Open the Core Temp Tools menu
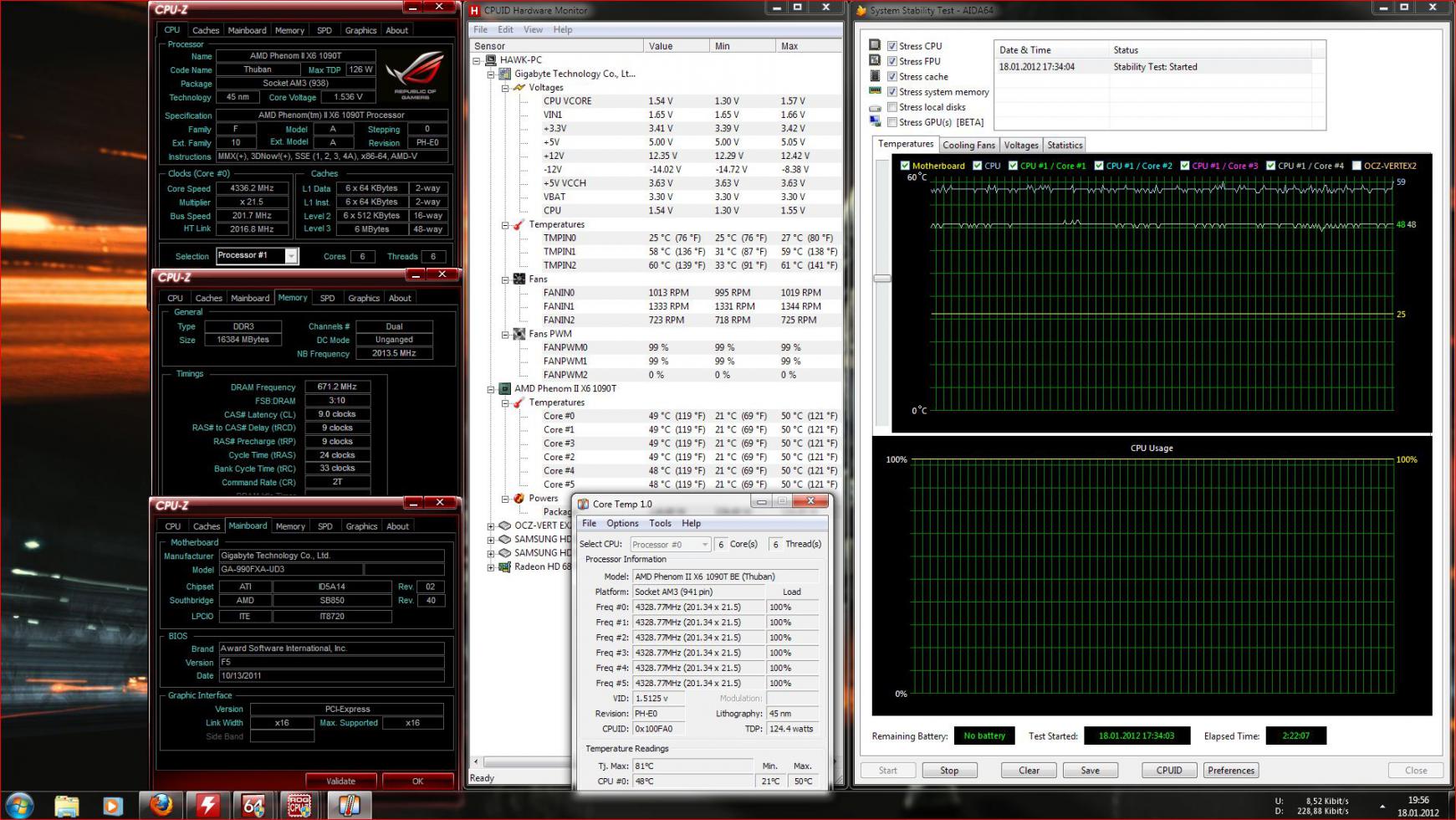This screenshot has width=1456, height=820. click(x=660, y=523)
